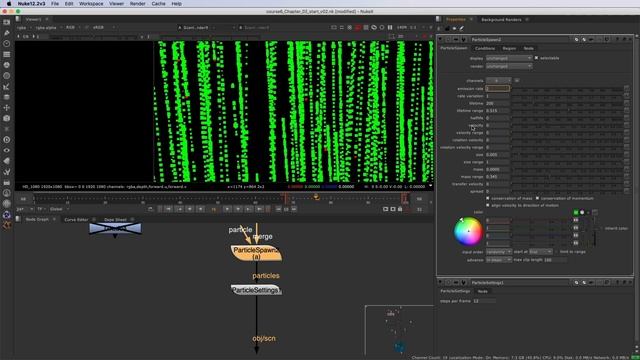Select the disabled crossed-out node
640x360 pixels.
pos(116,229)
